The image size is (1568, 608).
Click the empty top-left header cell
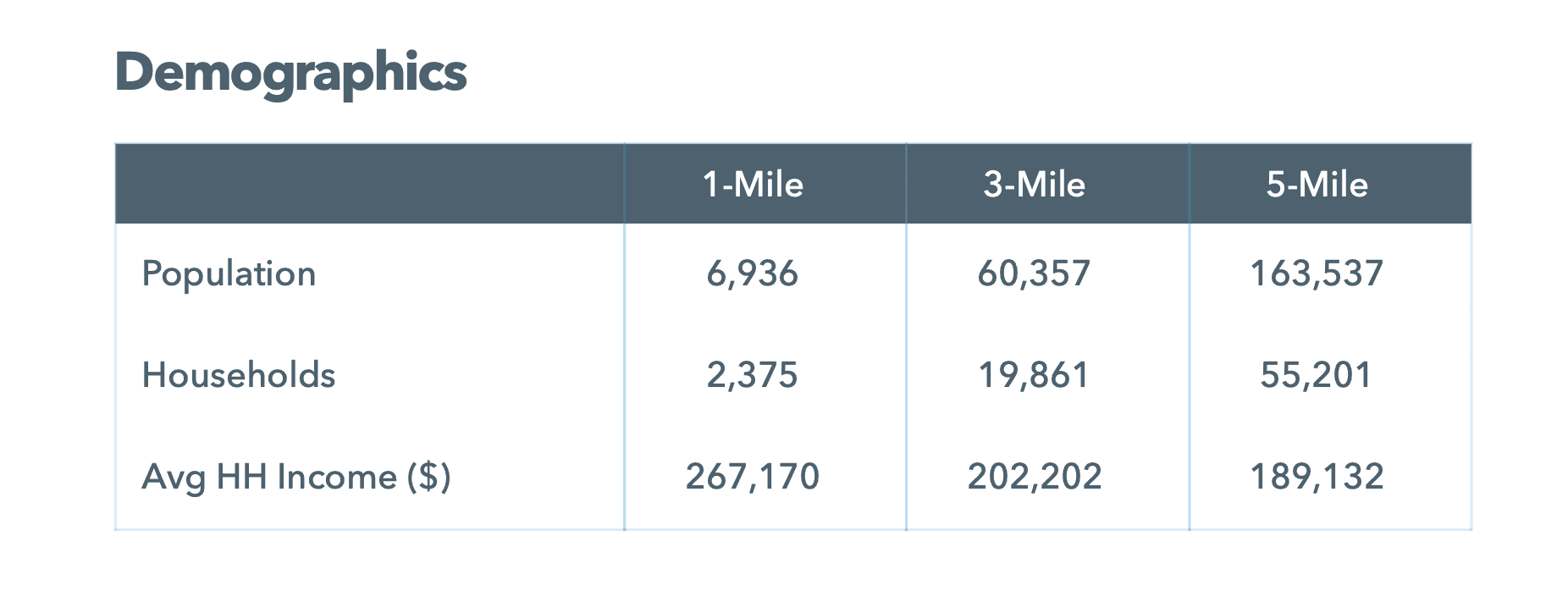pyautogui.click(x=369, y=184)
